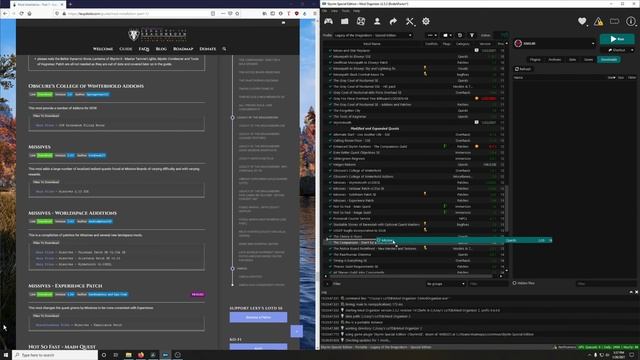Open the help information circle icon
This screenshot has height=360, width=640.
point(631,21)
